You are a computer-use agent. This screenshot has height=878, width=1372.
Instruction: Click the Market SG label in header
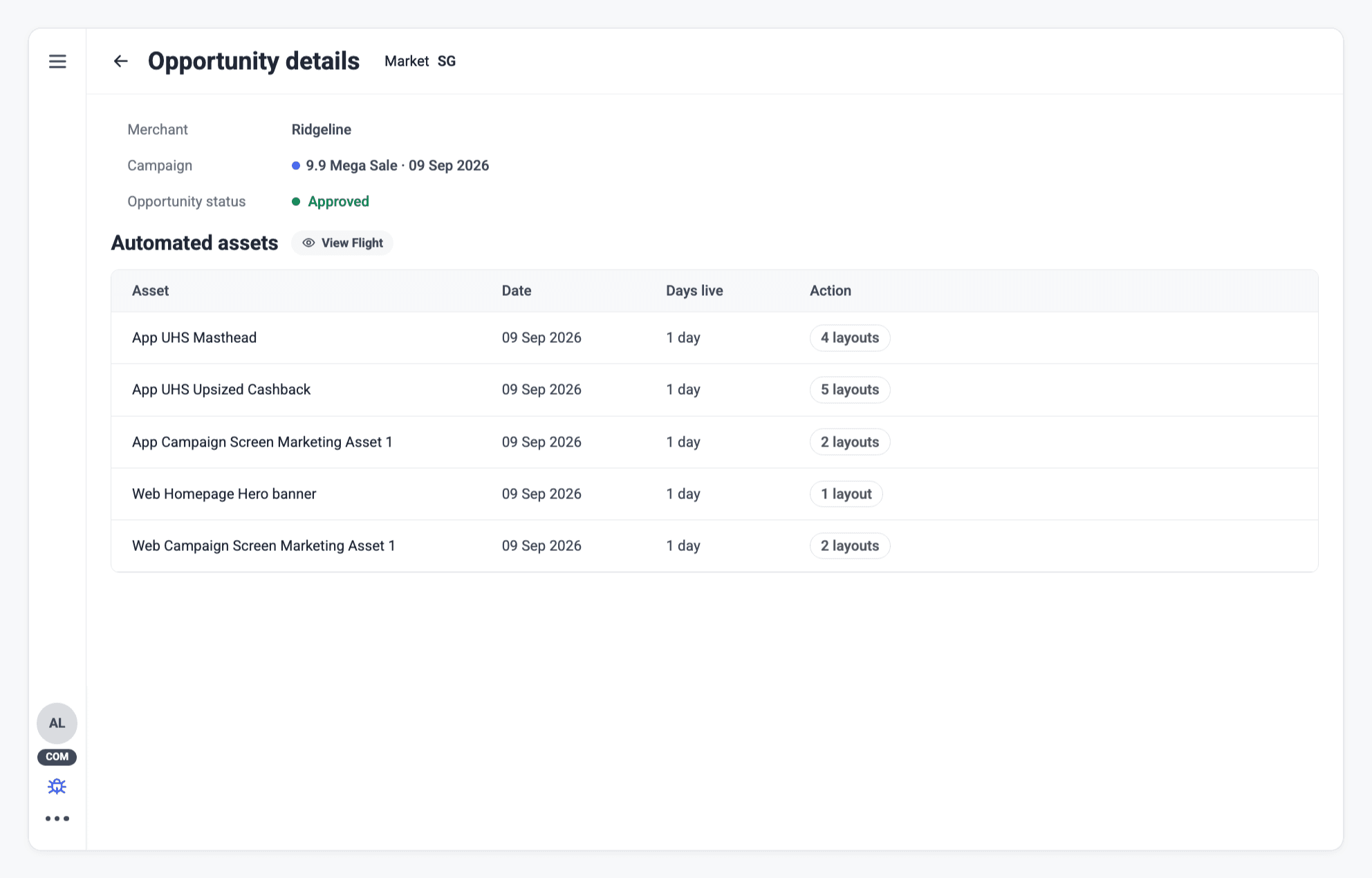click(x=420, y=62)
